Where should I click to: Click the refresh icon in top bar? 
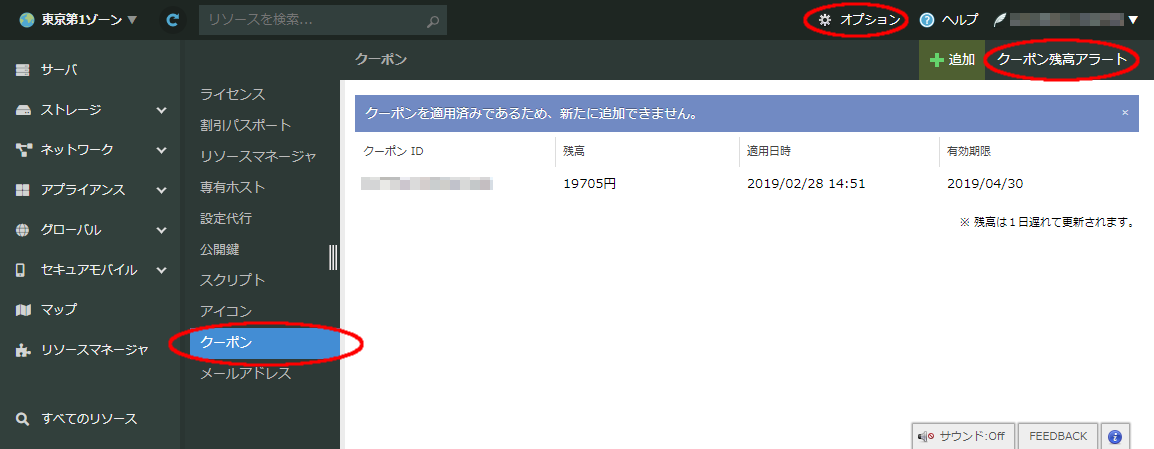tap(173, 20)
